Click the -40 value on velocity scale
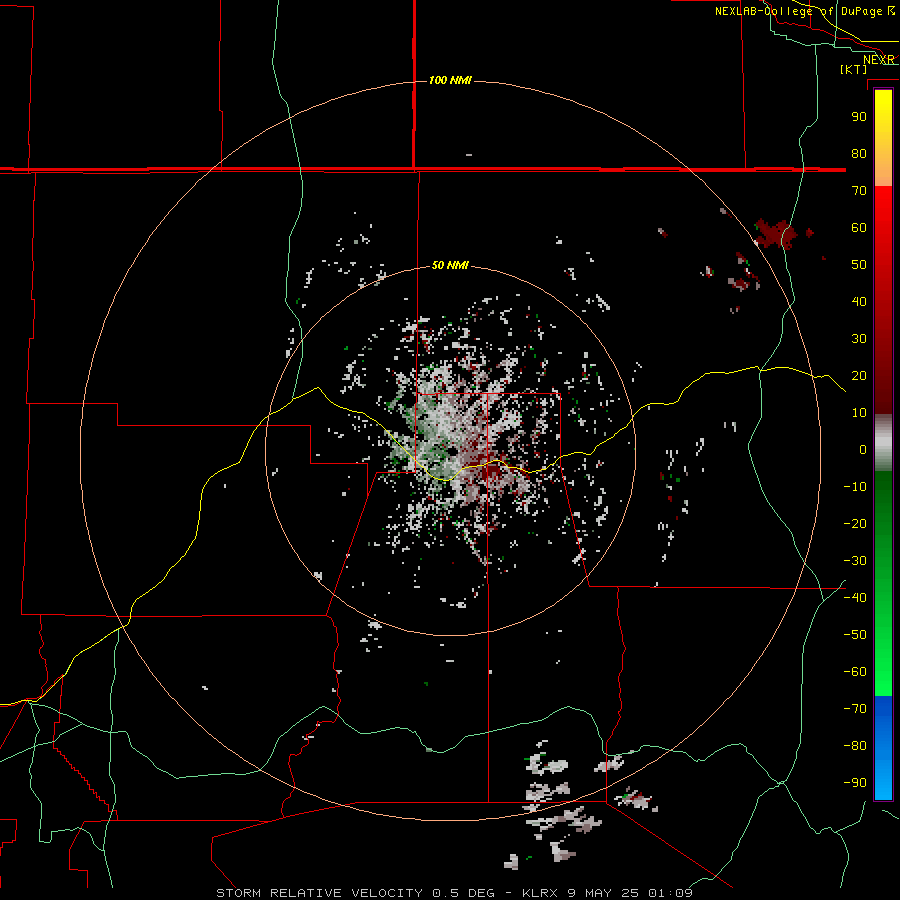Viewport: 900px width, 900px height. coord(855,598)
